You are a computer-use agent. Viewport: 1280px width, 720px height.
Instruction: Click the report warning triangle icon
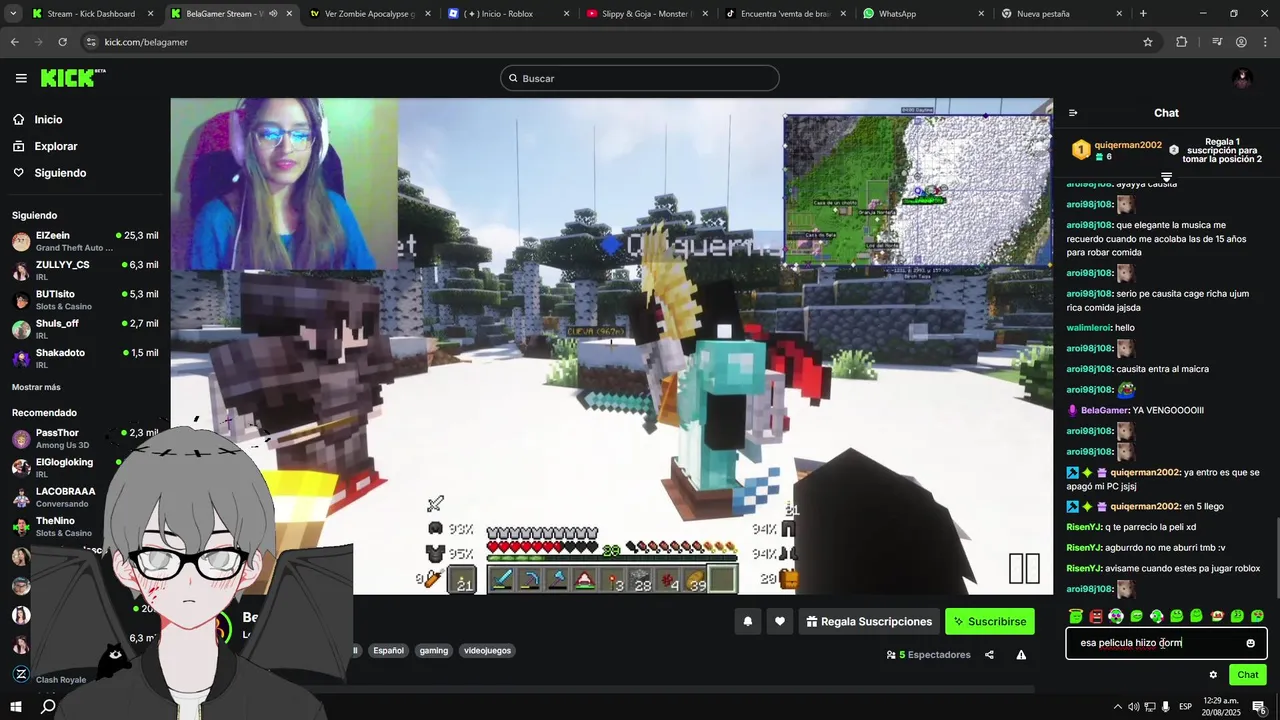[1021, 655]
